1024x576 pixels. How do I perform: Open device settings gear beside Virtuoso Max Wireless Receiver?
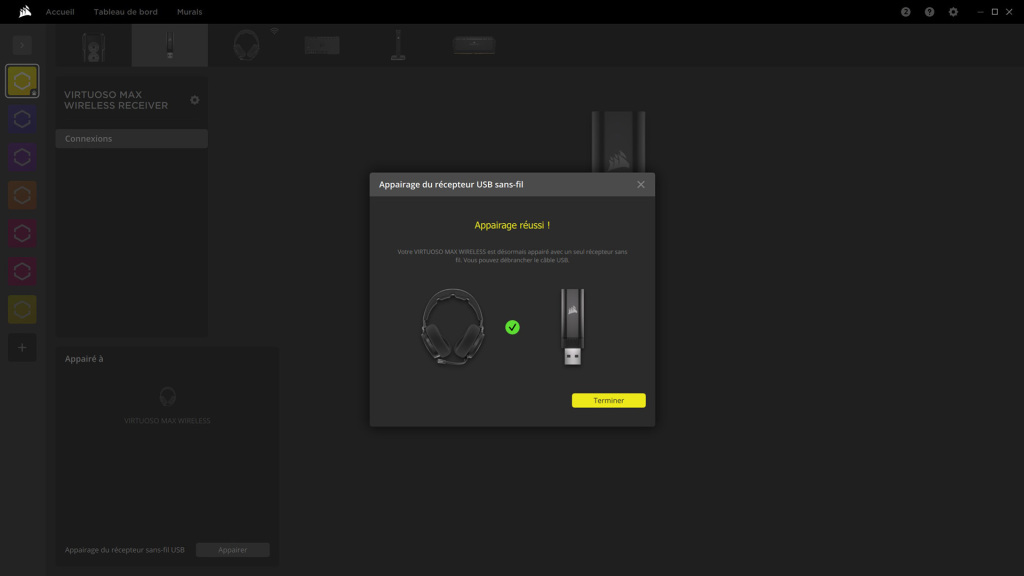coord(195,100)
